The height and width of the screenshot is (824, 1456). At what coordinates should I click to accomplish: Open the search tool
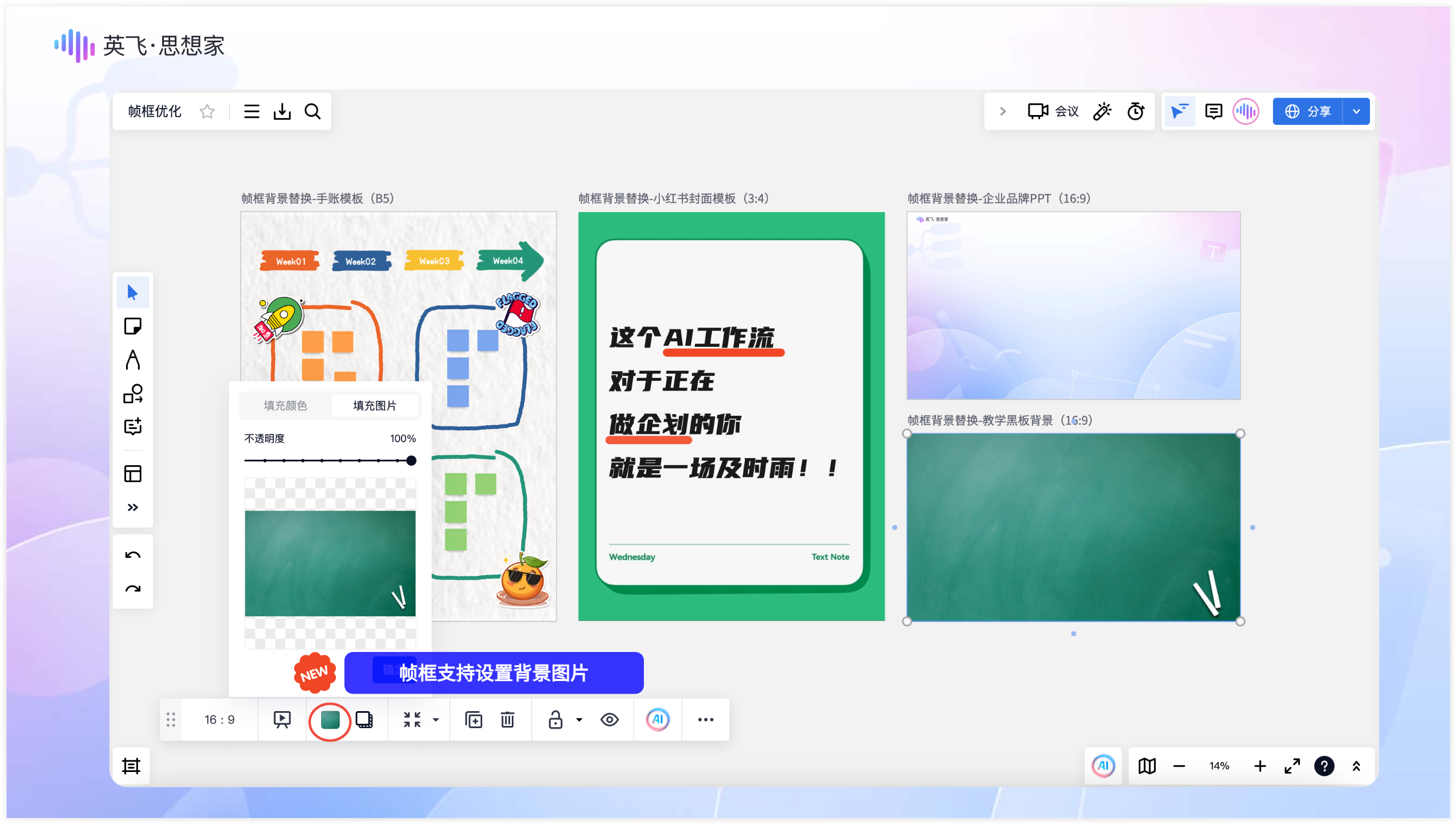pyautogui.click(x=312, y=111)
